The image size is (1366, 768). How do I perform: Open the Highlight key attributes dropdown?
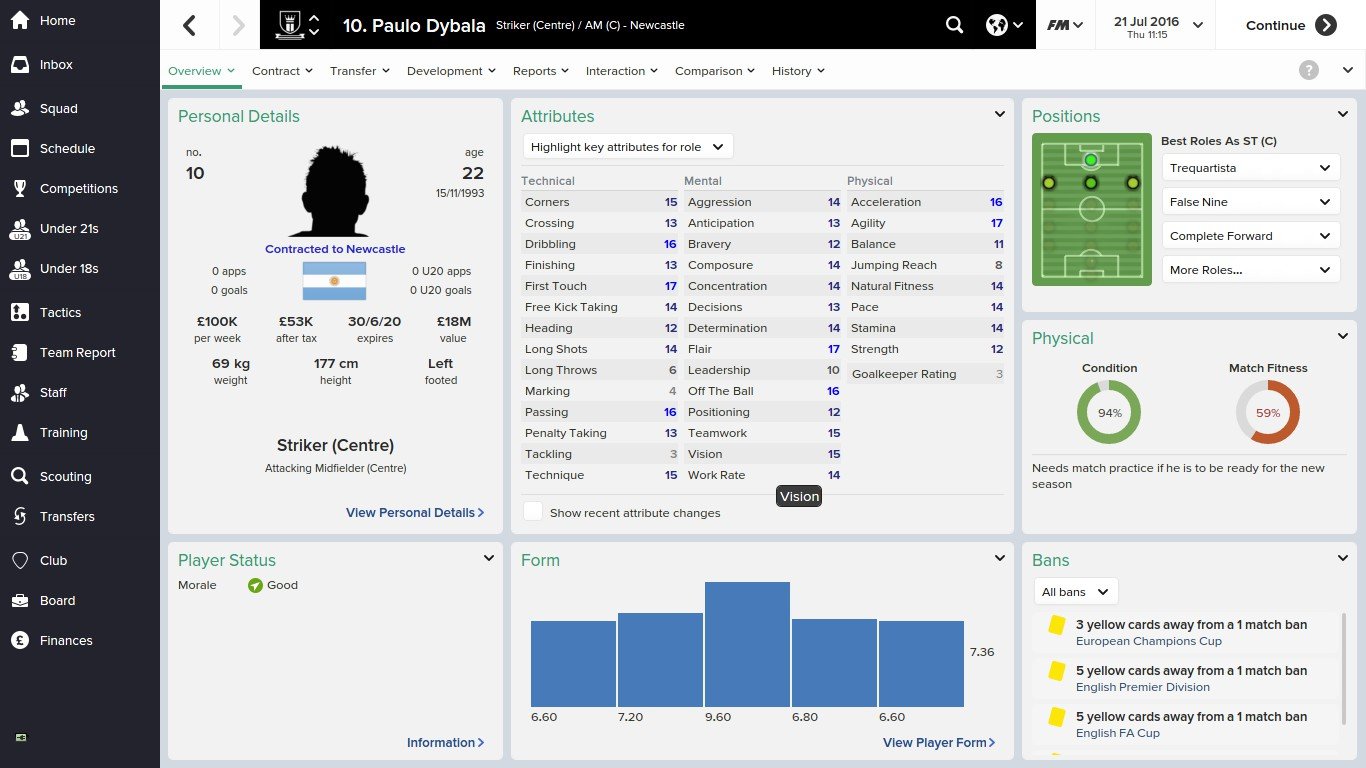coord(628,147)
